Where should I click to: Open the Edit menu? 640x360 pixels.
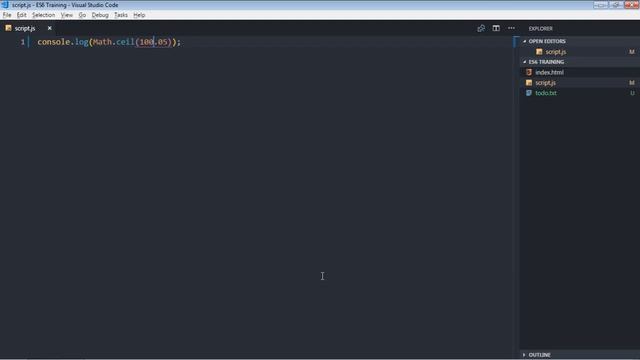[x=21, y=15]
